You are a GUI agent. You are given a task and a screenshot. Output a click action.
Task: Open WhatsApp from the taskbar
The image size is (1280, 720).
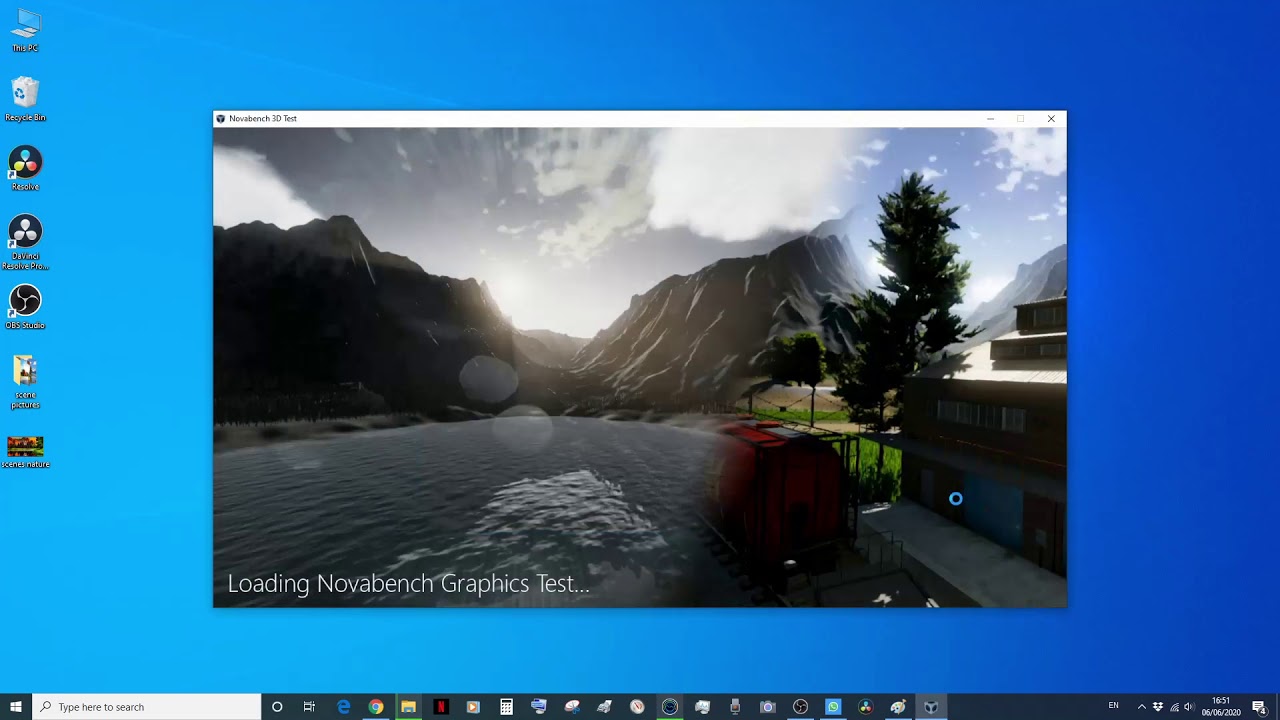click(x=833, y=707)
